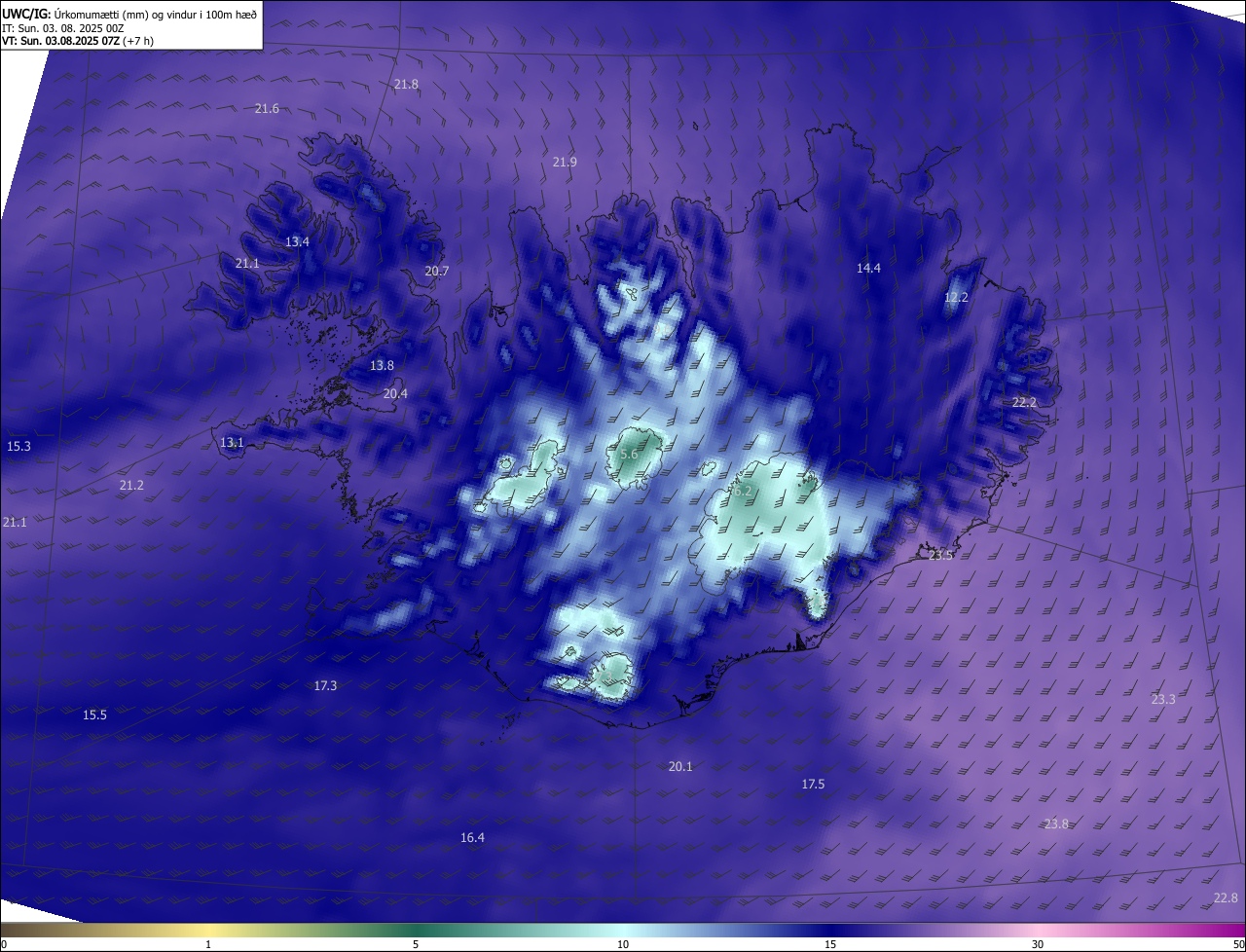
Task: Select the 23.3 value label
Action: tap(1163, 700)
